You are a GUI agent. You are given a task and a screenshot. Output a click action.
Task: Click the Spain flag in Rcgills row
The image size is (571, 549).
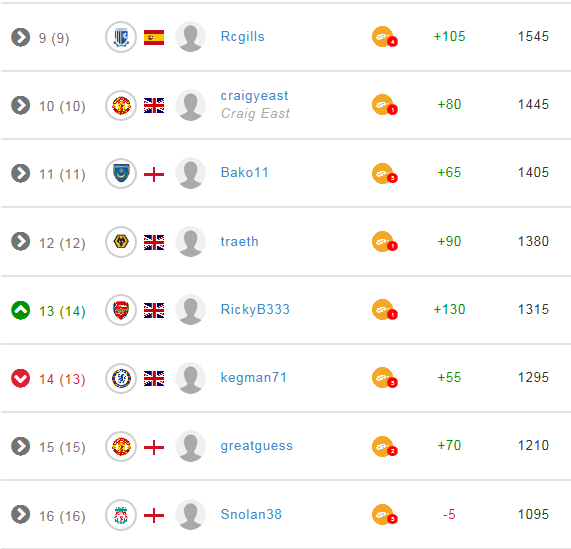154,37
